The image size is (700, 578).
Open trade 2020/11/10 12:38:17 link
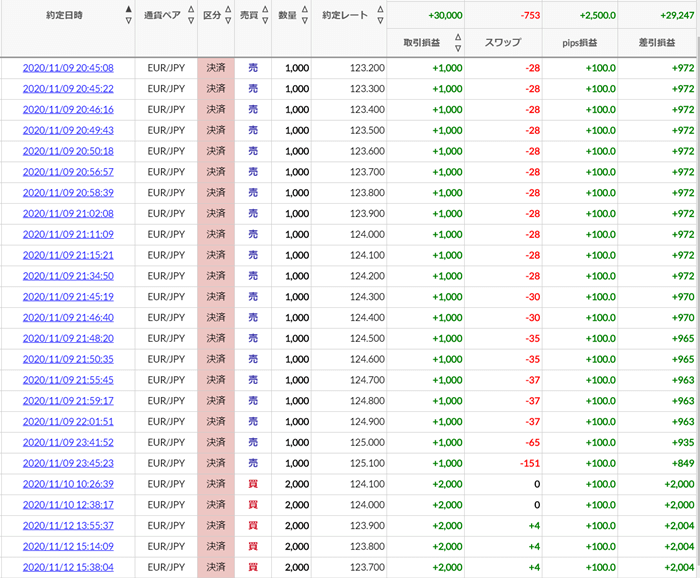click(x=68, y=505)
